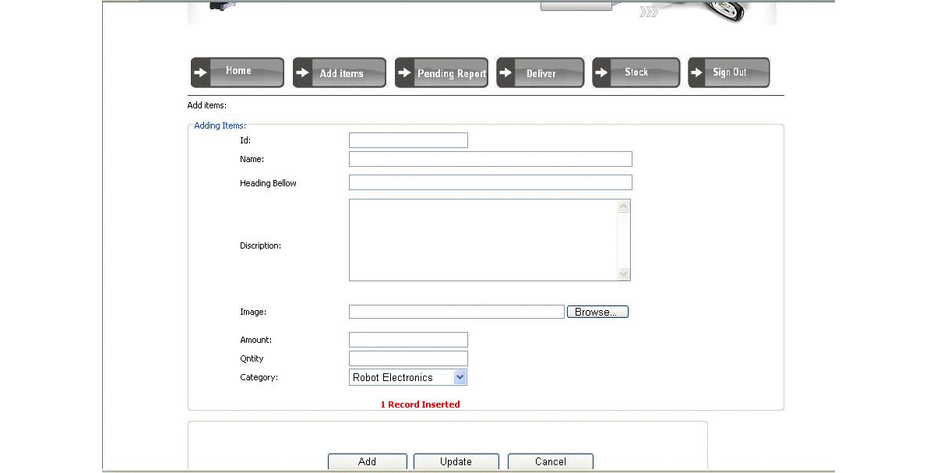Click the 'Add items:' page heading

[207, 105]
